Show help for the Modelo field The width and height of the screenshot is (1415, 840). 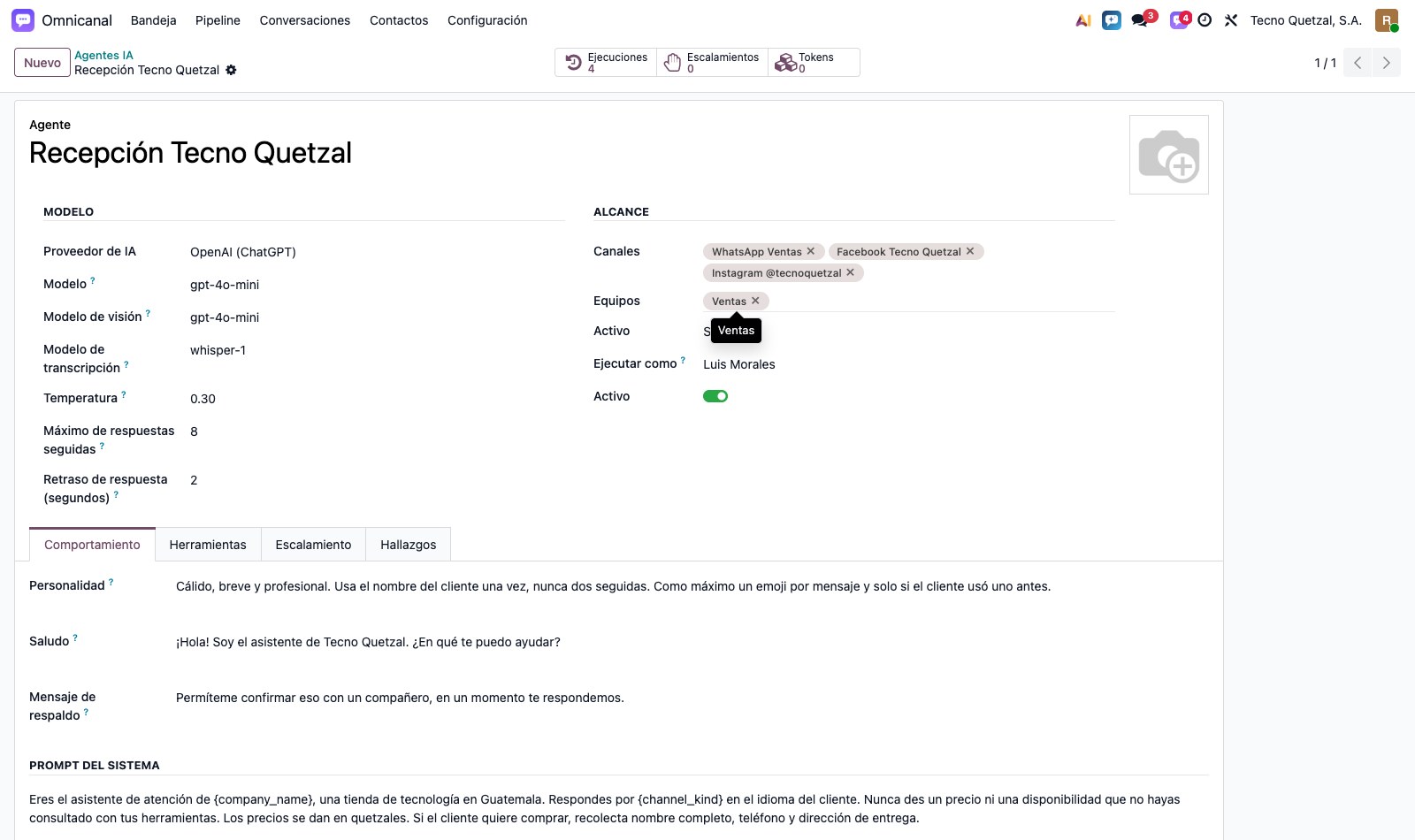93,280
